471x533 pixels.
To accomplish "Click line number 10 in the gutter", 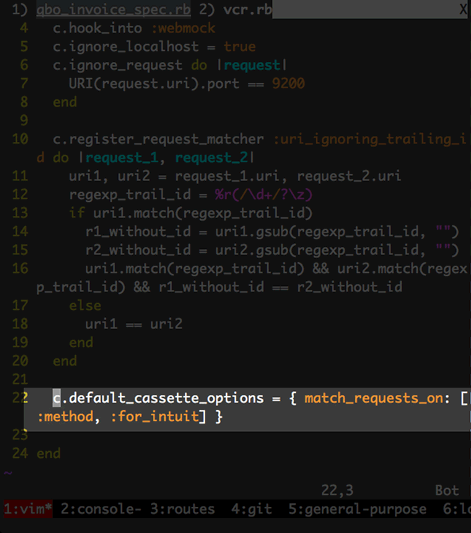I will point(20,139).
